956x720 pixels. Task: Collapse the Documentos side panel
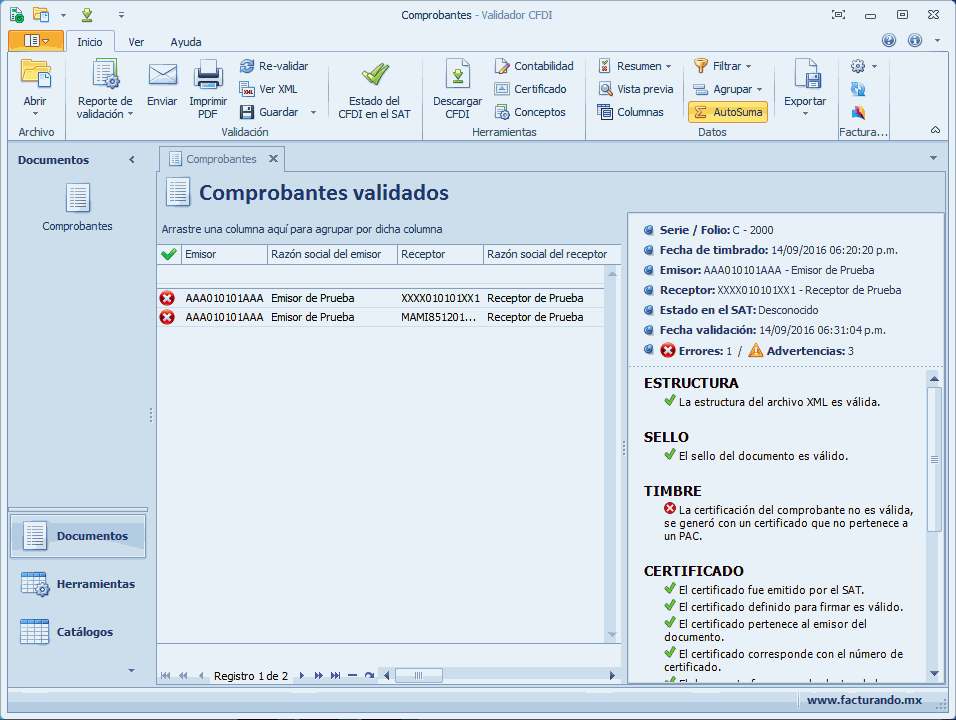(132, 160)
